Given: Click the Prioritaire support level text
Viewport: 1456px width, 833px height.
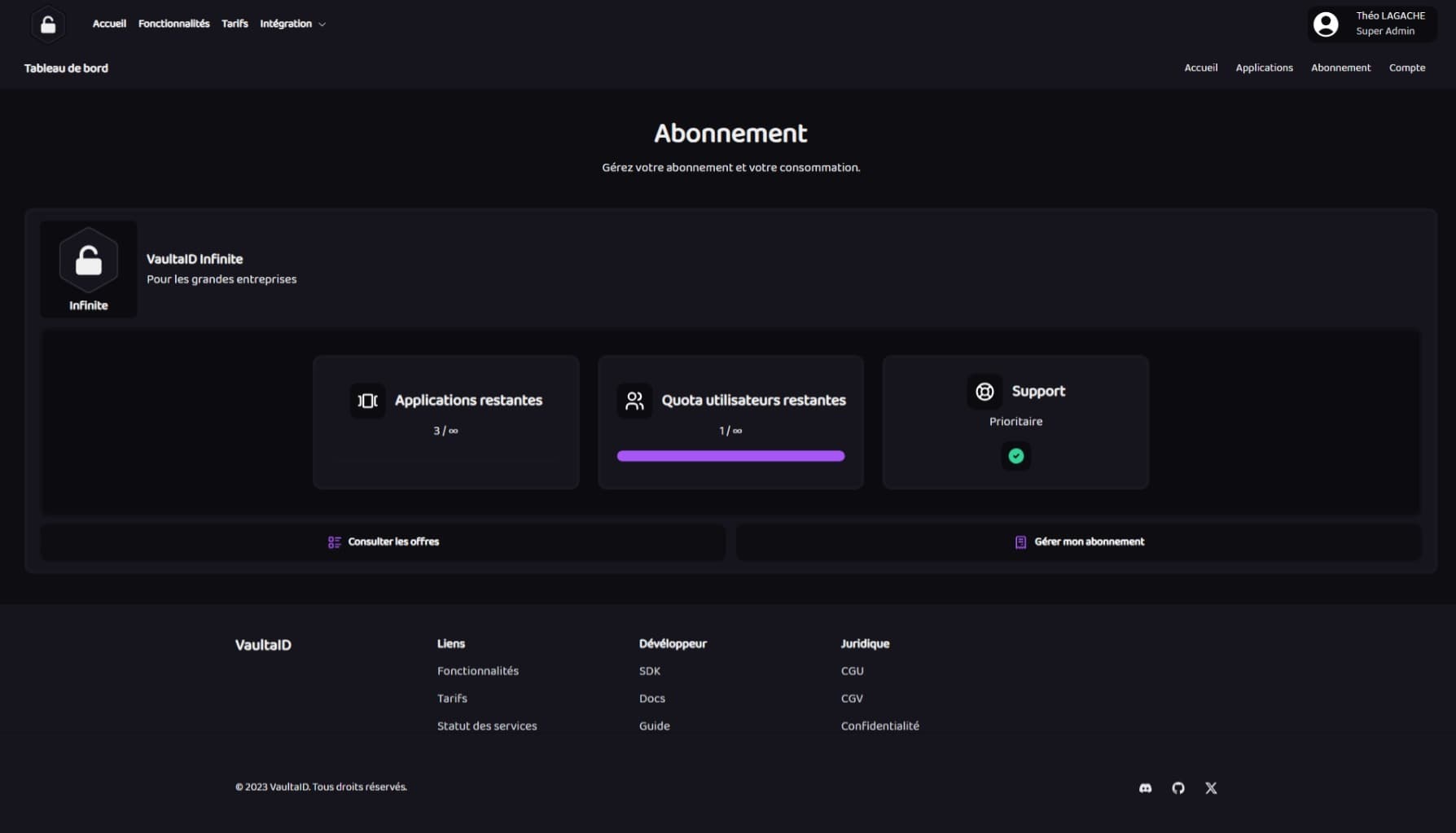Looking at the screenshot, I should click(x=1015, y=422).
